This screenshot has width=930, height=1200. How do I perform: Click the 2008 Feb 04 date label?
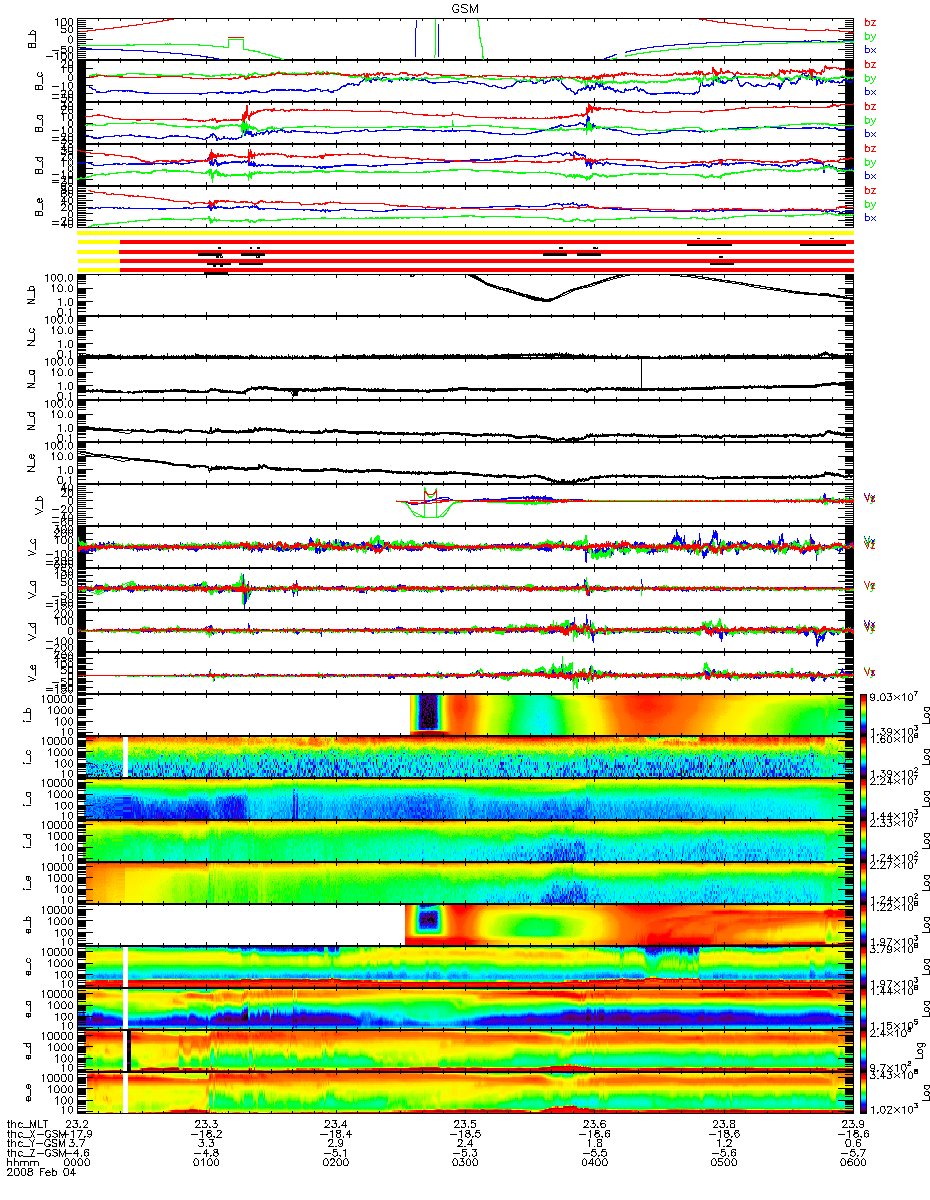pyautogui.click(x=41, y=1174)
